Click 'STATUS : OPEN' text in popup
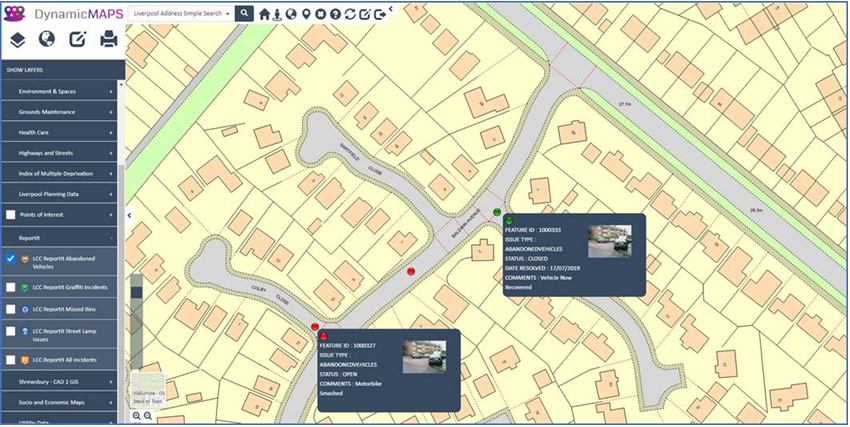 338,374
